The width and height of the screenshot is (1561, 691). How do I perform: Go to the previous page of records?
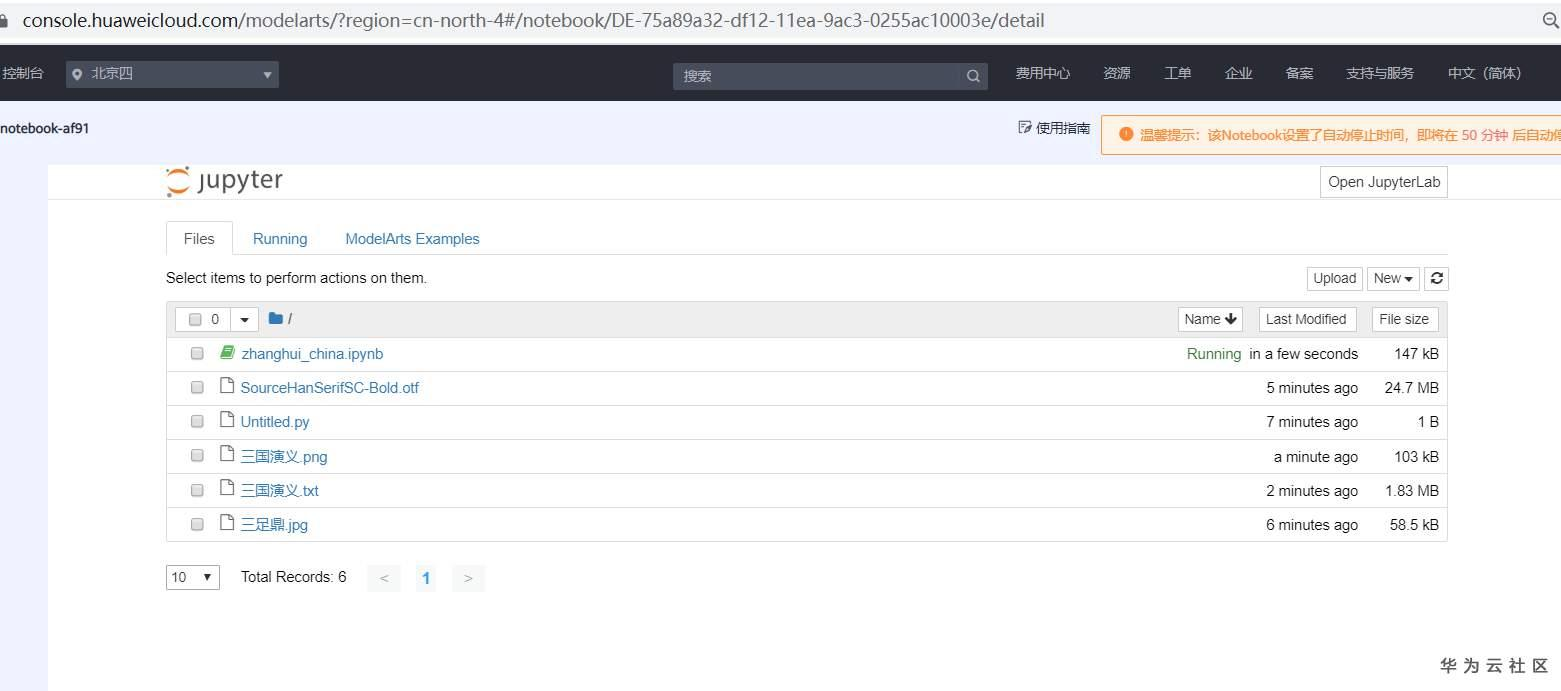pos(384,578)
